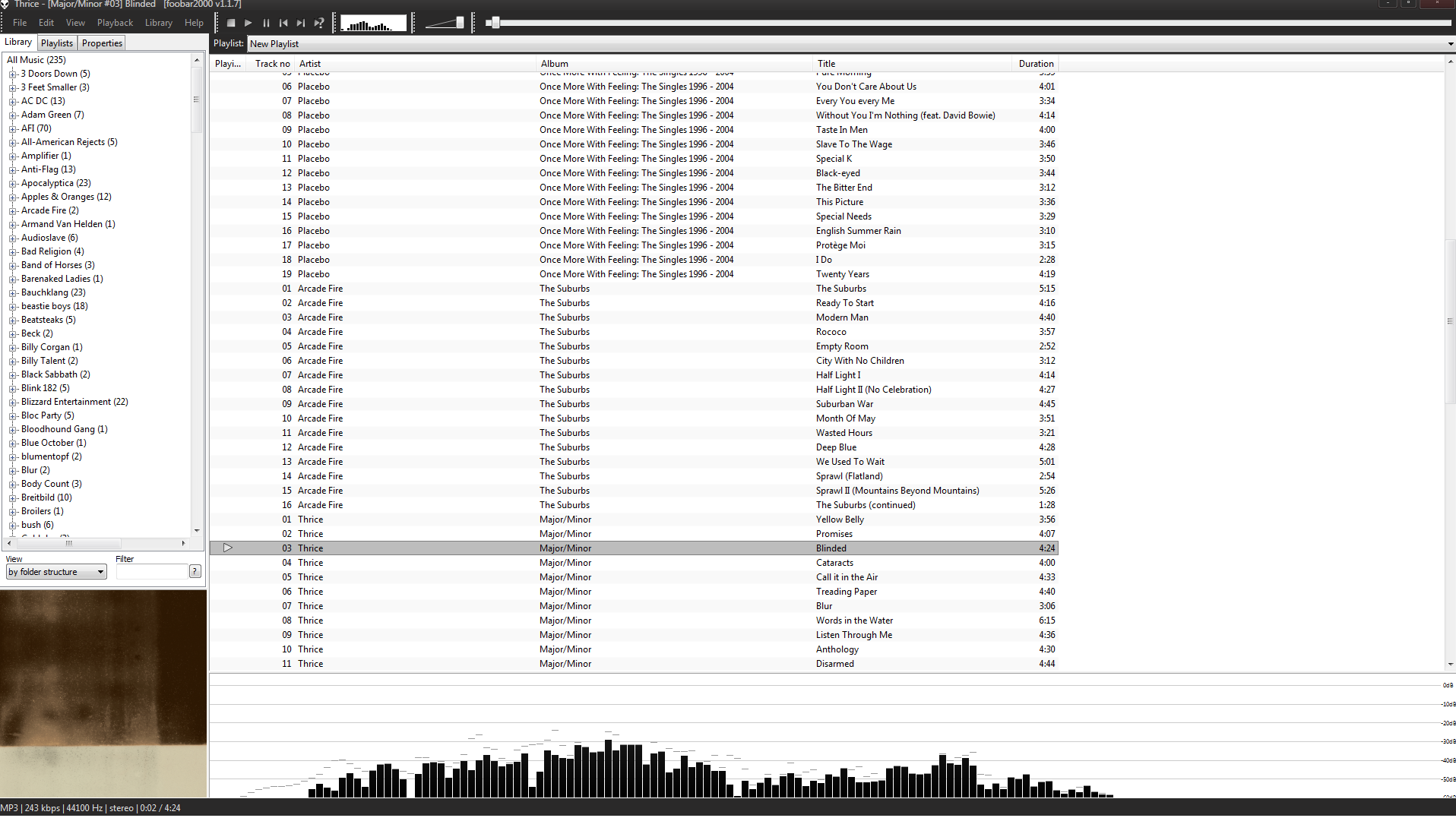This screenshot has height=818, width=1456.
Task: Switch to the Properties tab
Action: (102, 43)
